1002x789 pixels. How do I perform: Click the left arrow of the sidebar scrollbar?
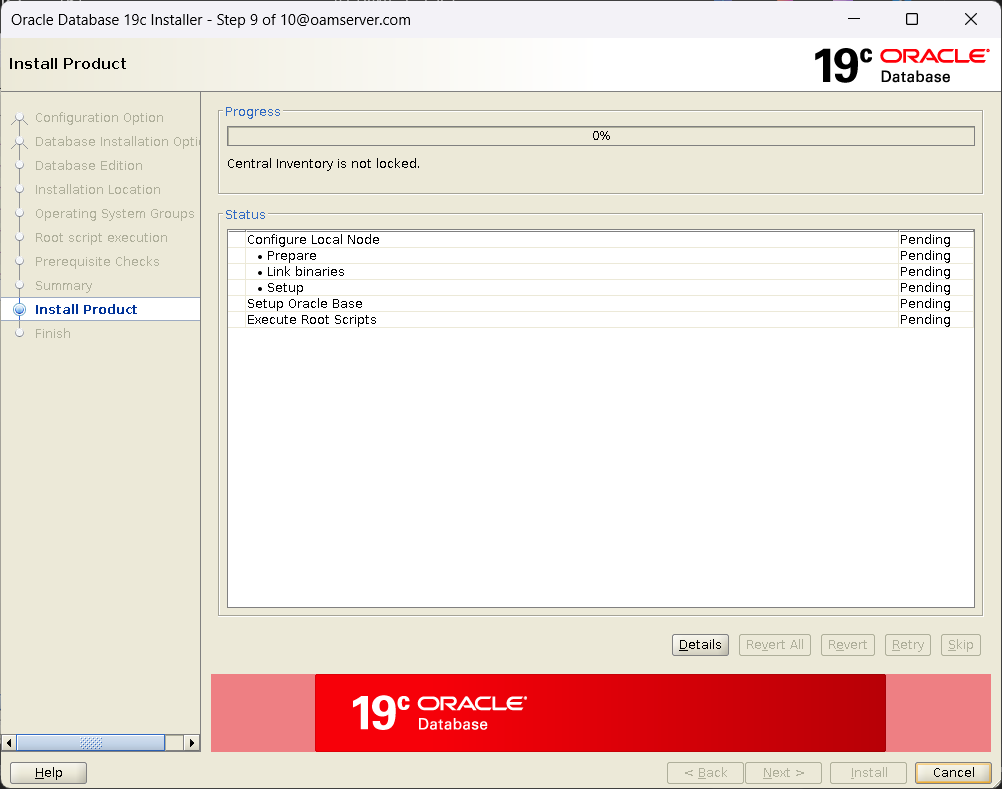point(10,743)
